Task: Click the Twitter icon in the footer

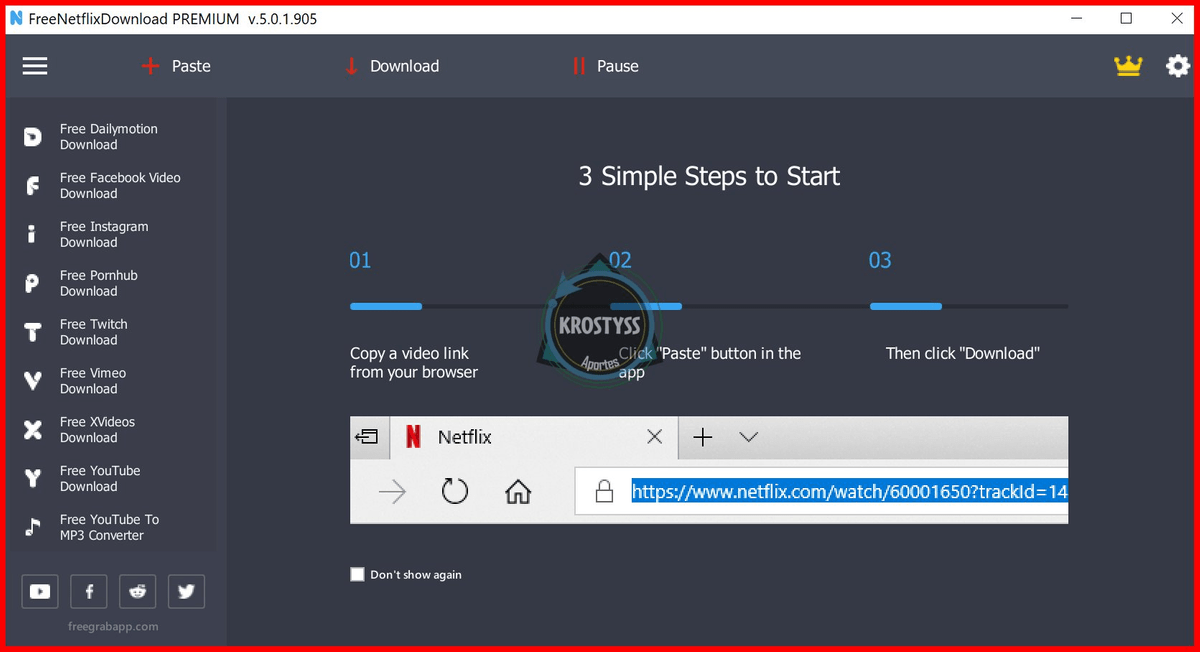Action: tap(186, 591)
